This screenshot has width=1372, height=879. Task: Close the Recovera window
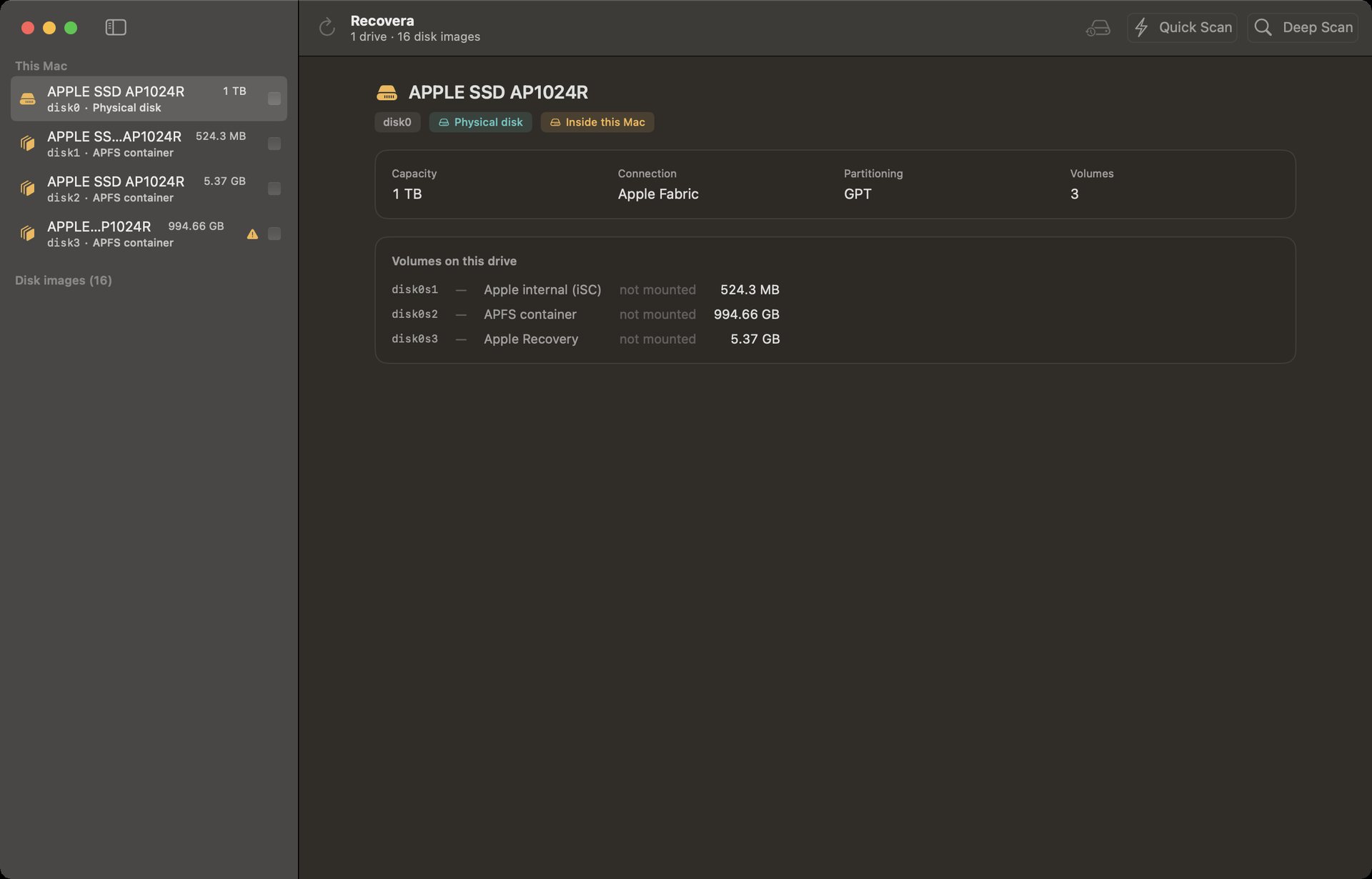tap(28, 28)
